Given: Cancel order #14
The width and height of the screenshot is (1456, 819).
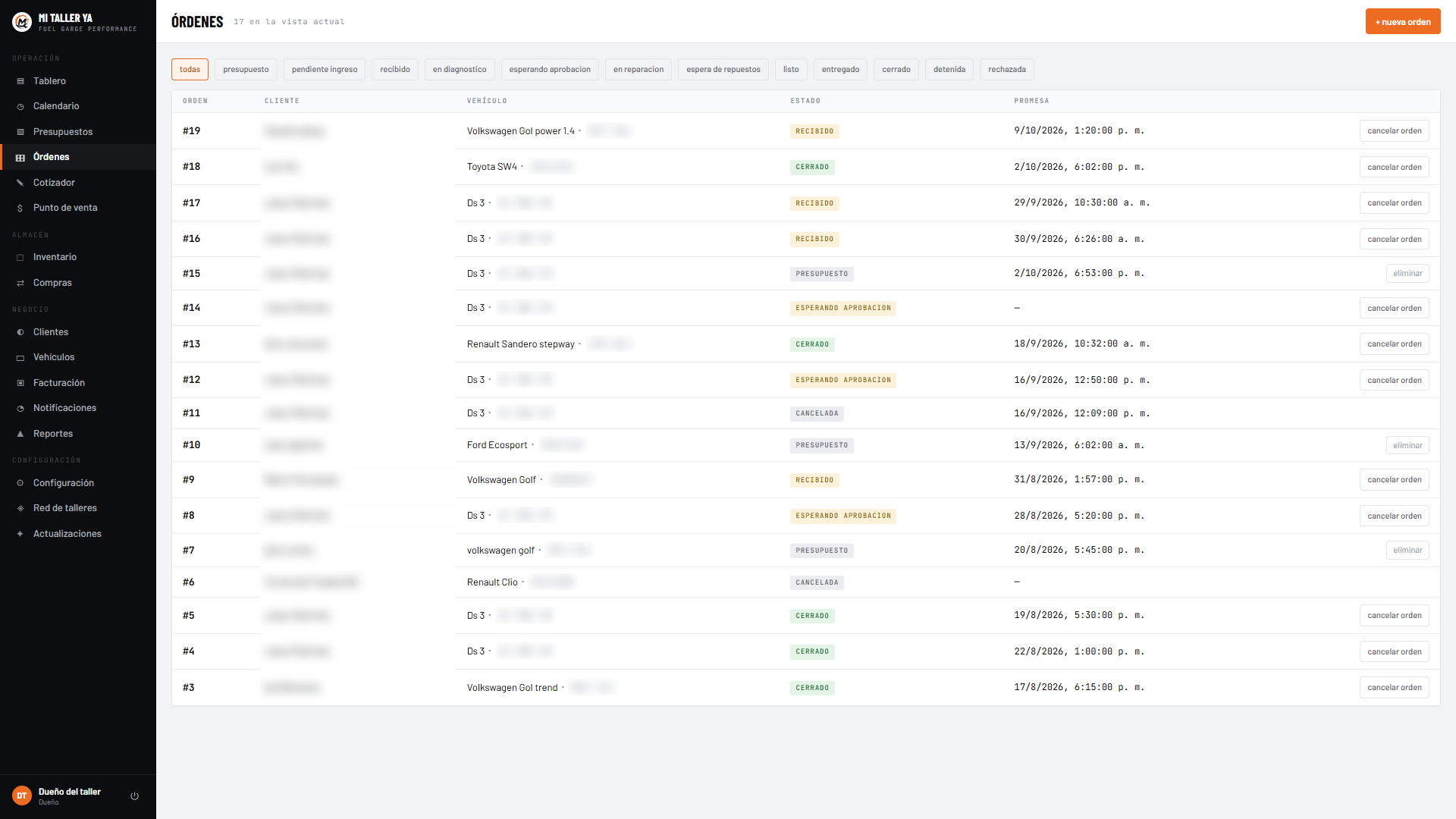Looking at the screenshot, I should [x=1395, y=309].
